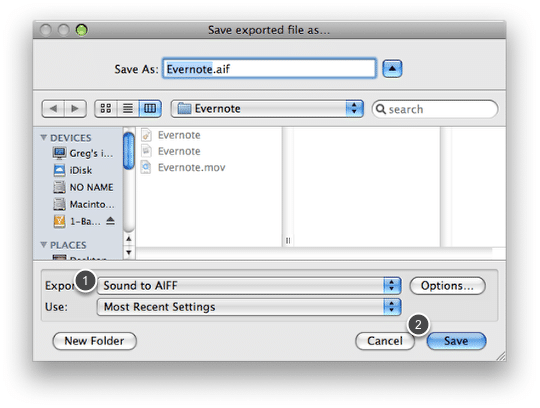Click the Options... button

[447, 286]
